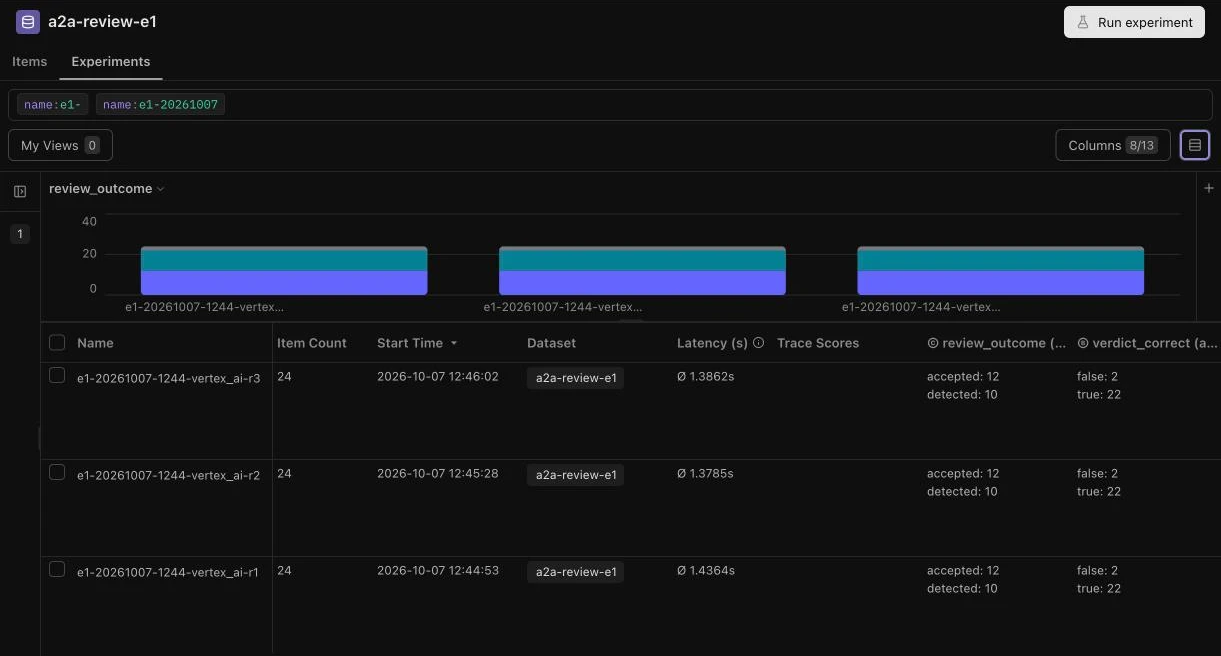This screenshot has width=1221, height=656.
Task: Tick the checkbox for the vertex_ai-r1 row
Action: [57, 569]
